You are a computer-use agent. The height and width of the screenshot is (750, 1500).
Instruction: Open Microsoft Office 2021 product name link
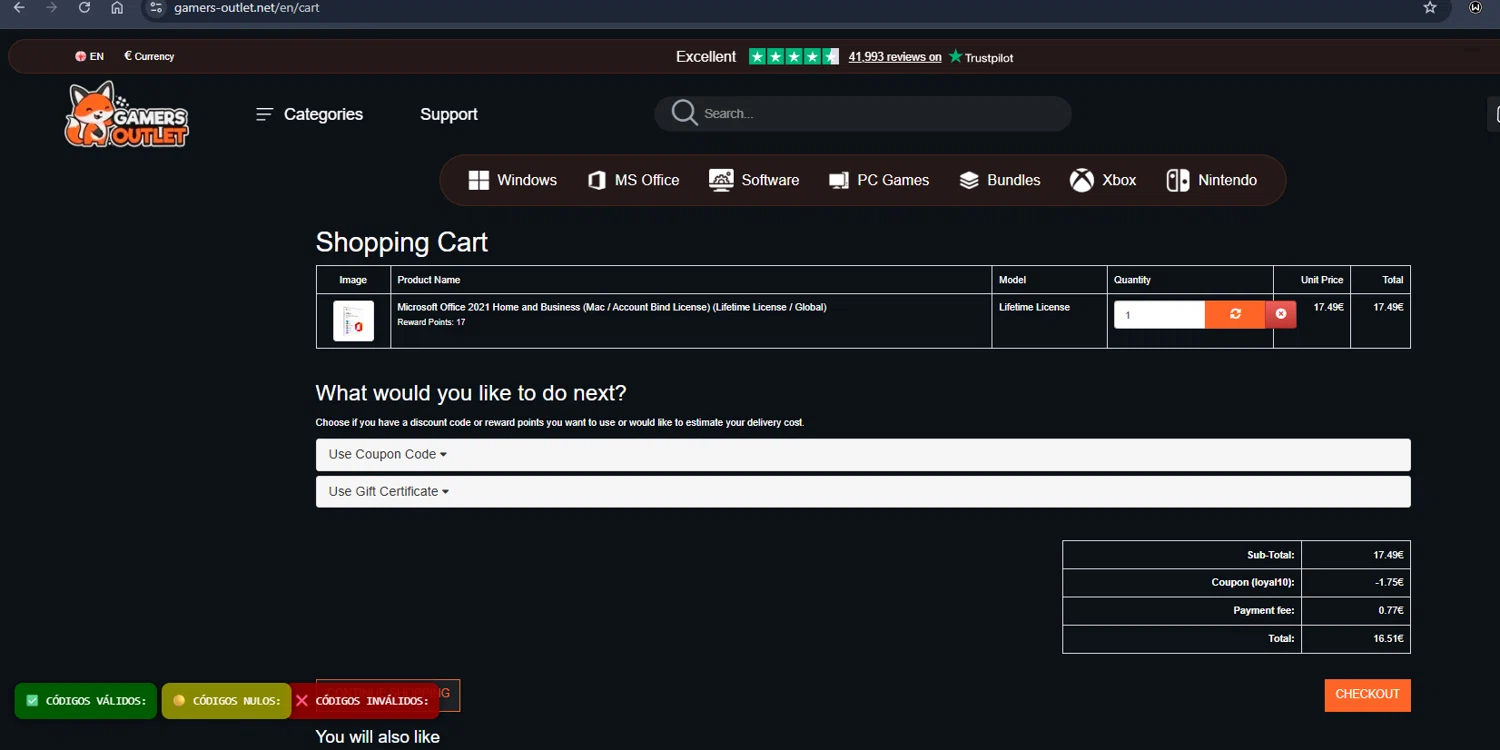[x=612, y=307]
